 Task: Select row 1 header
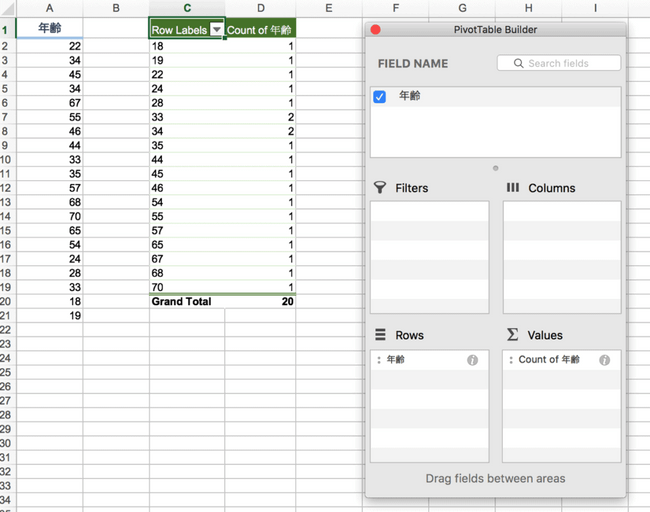click(x=6, y=29)
